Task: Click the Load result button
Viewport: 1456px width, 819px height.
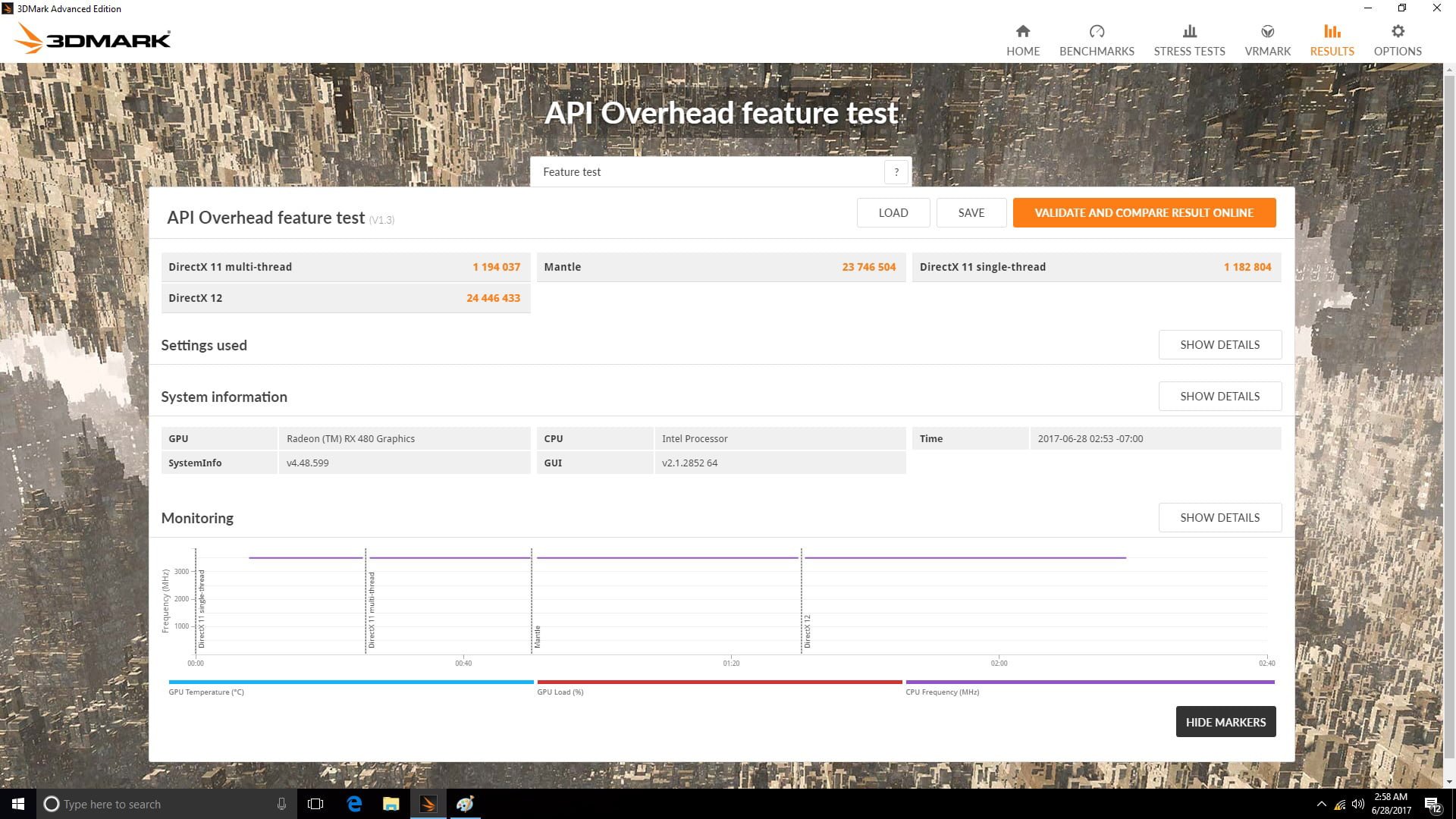Action: click(x=893, y=213)
